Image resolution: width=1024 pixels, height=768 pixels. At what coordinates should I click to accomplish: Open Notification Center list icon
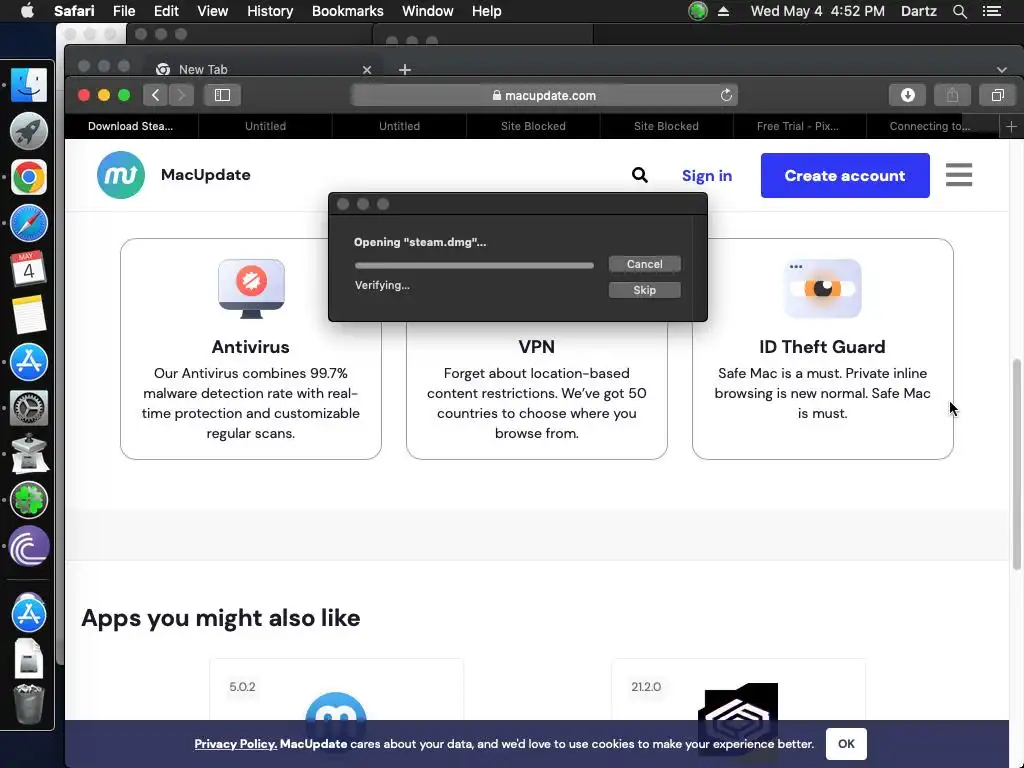click(991, 11)
